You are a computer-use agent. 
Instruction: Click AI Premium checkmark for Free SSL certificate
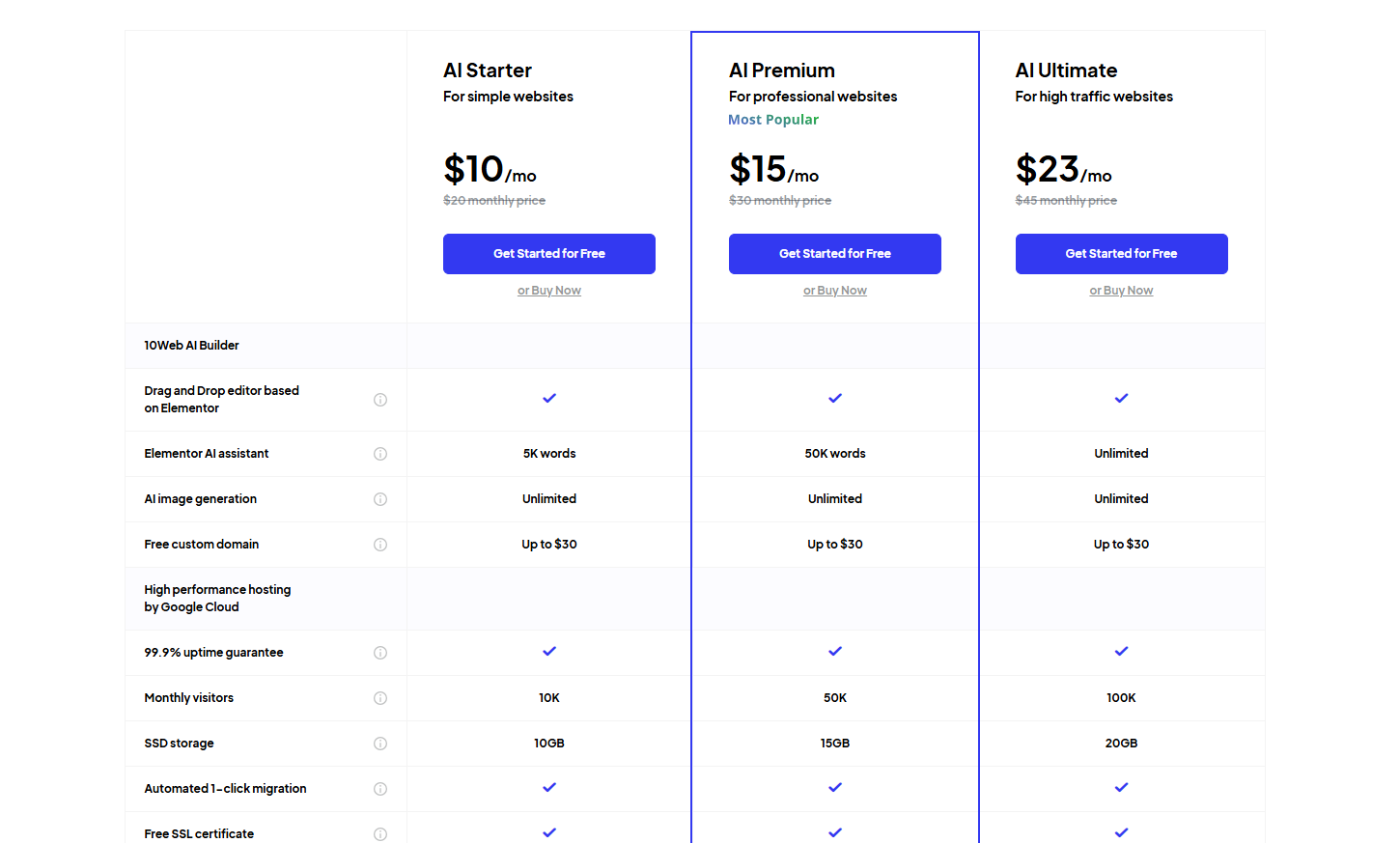click(835, 832)
